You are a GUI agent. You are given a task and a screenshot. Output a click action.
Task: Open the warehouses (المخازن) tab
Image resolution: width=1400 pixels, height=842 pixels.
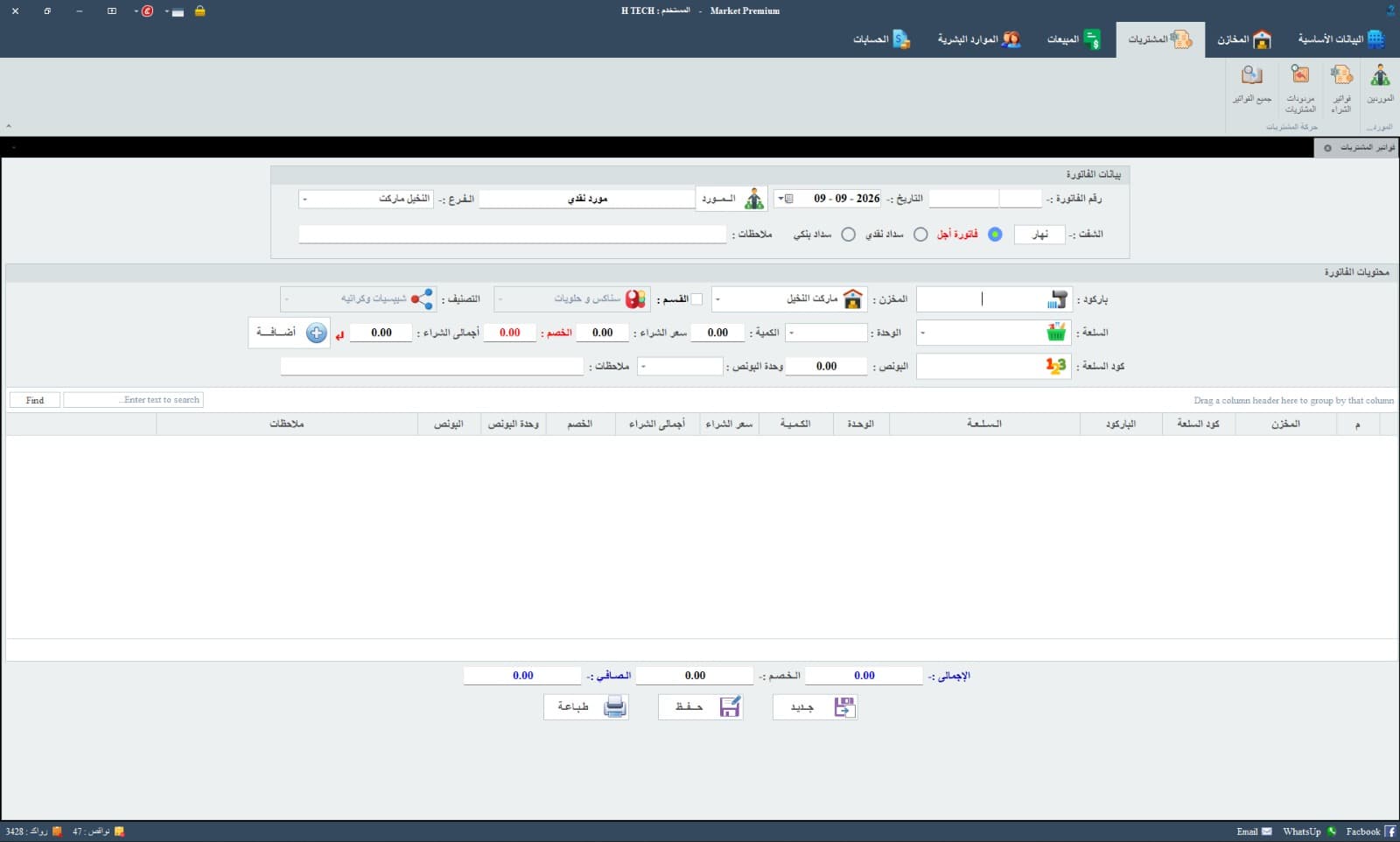pyautogui.click(x=1243, y=39)
